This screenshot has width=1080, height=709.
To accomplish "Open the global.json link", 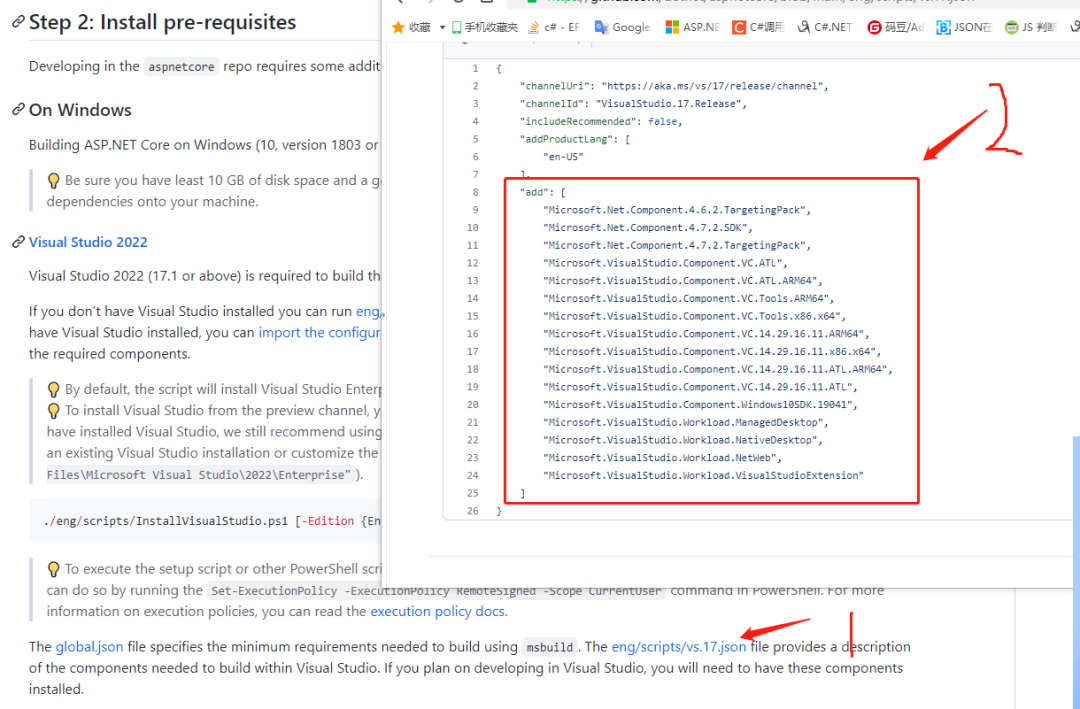I will click(x=90, y=646).
